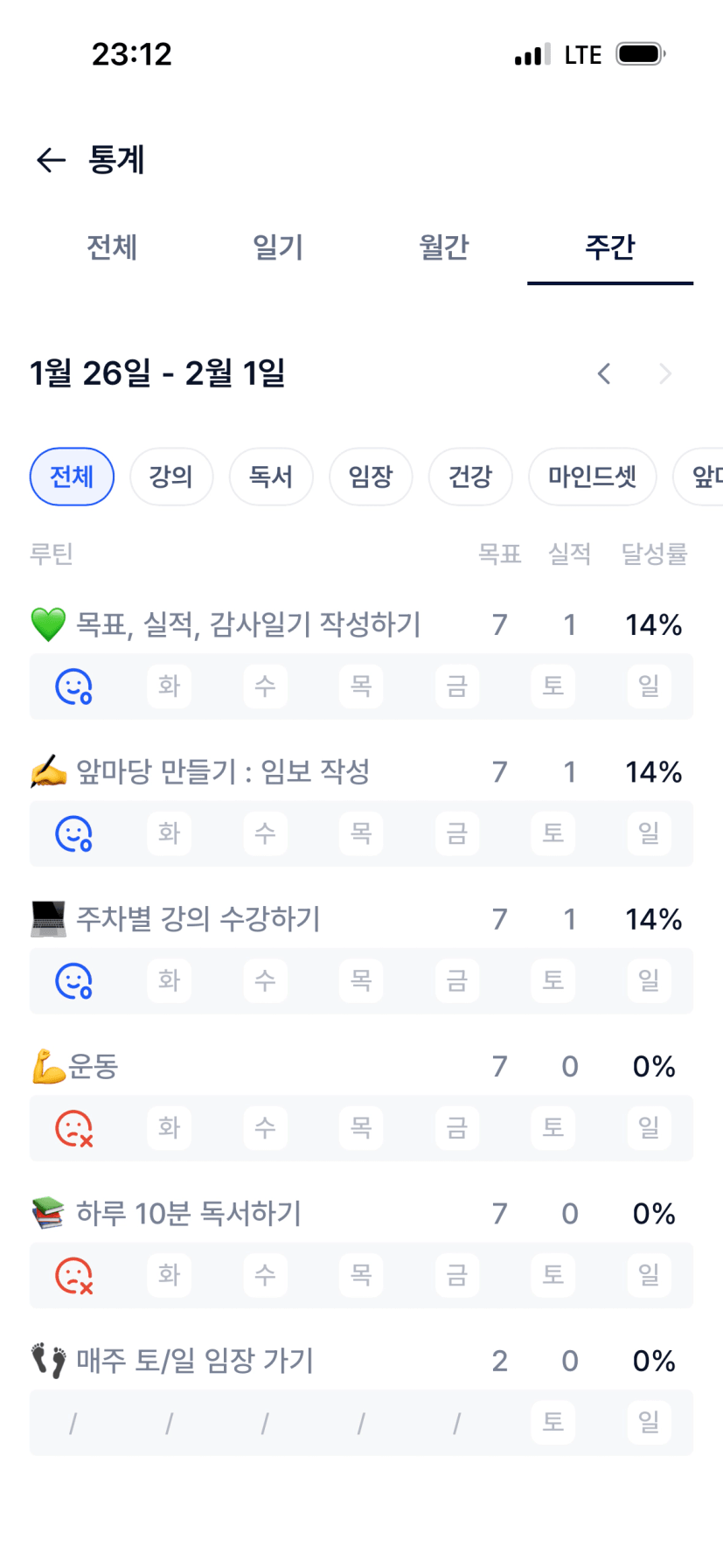723x1568 pixels.
Task: Tap the smiley icon under 임보 작성
Action: (73, 833)
